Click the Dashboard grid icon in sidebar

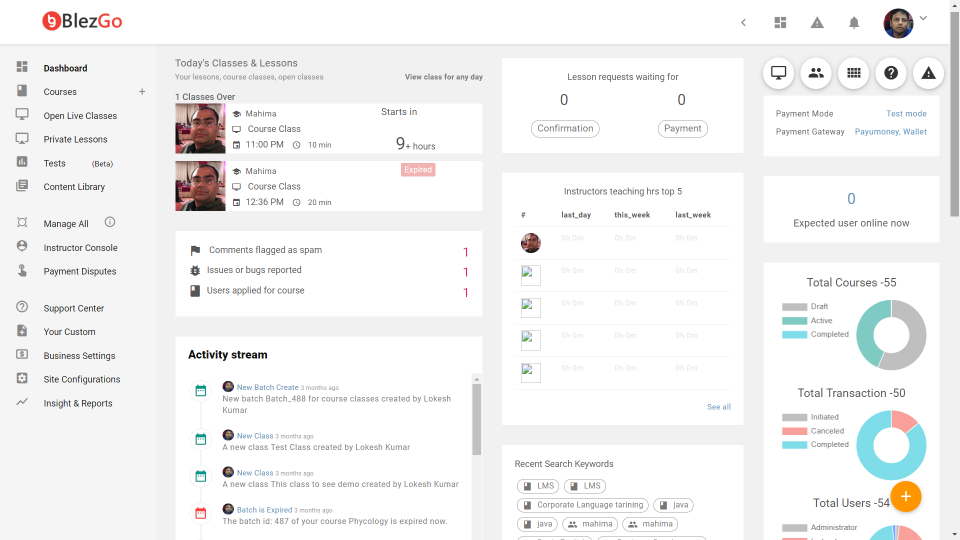click(22, 67)
